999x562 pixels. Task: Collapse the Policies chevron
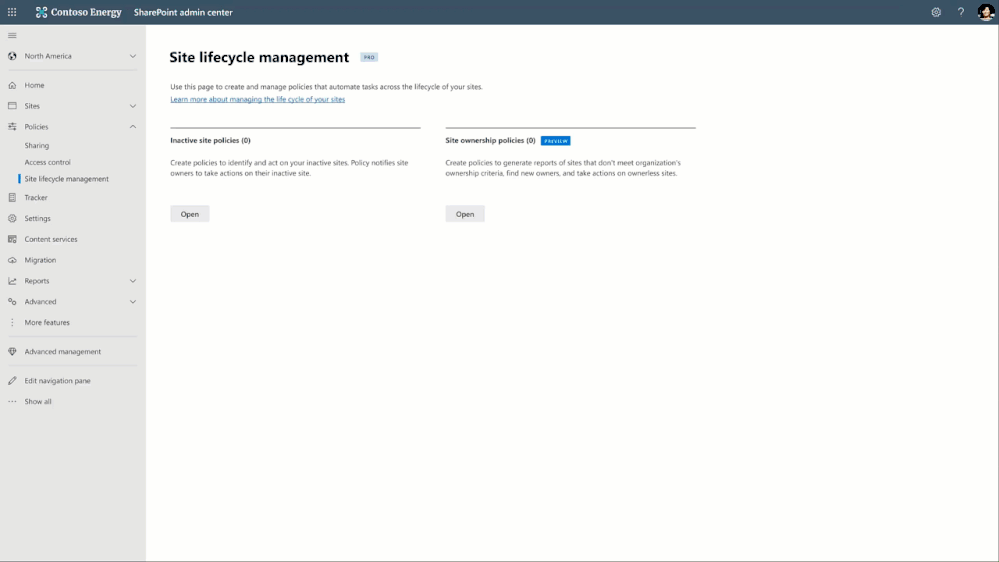[133, 127]
